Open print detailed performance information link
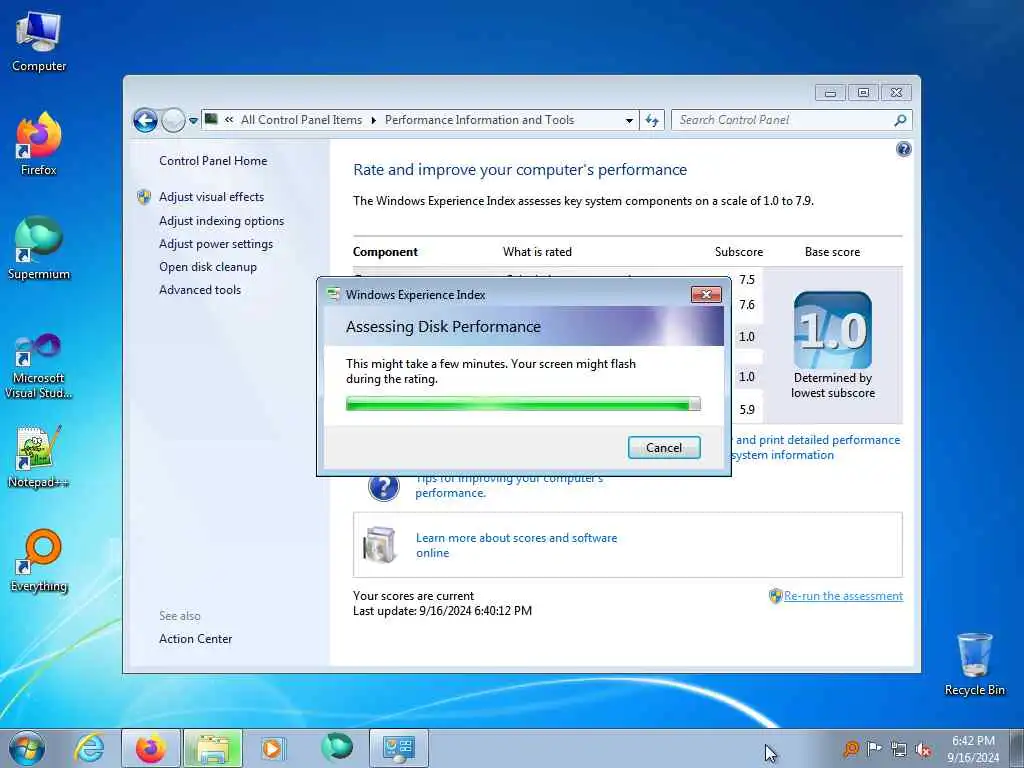The image size is (1024, 768). coord(816,447)
